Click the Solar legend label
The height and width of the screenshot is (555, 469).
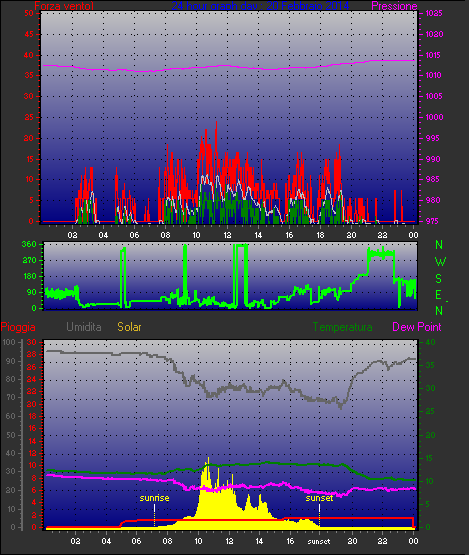coord(129,327)
